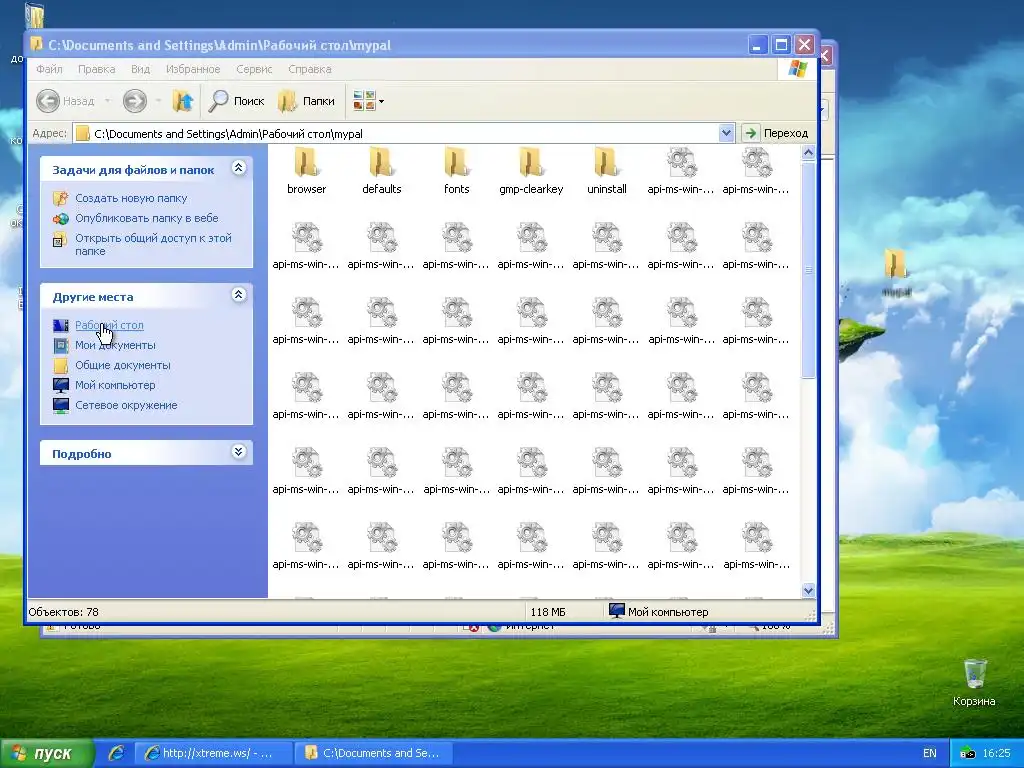This screenshot has height=768, width=1024.
Task: Expand the address bar dropdown list
Action: [726, 133]
